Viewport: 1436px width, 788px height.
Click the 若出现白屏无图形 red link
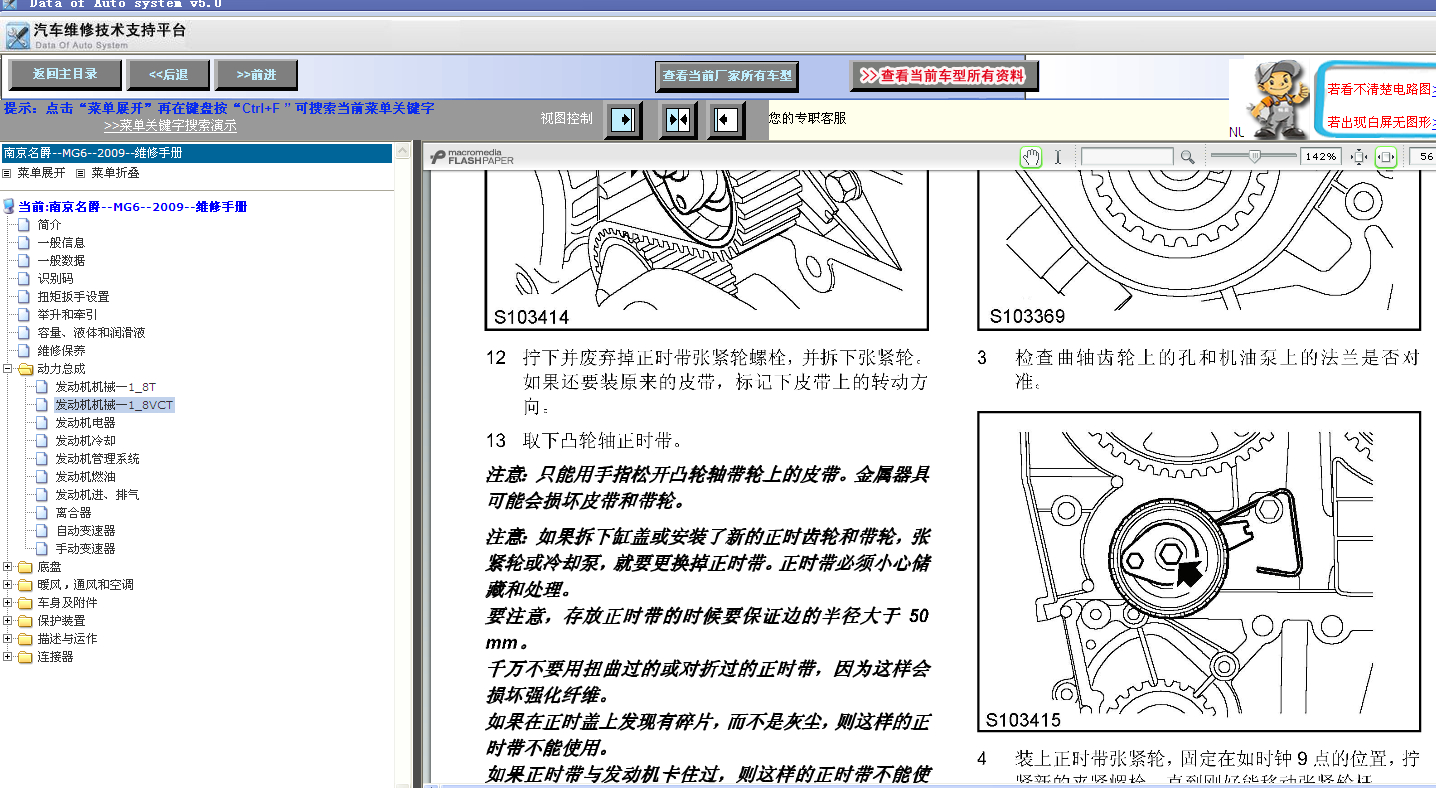pyautogui.click(x=1381, y=122)
